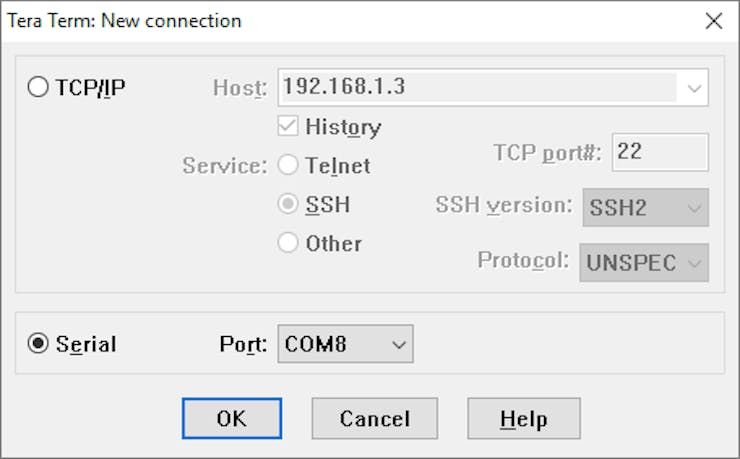
Task: Click the Cancel button
Action: coord(375,418)
